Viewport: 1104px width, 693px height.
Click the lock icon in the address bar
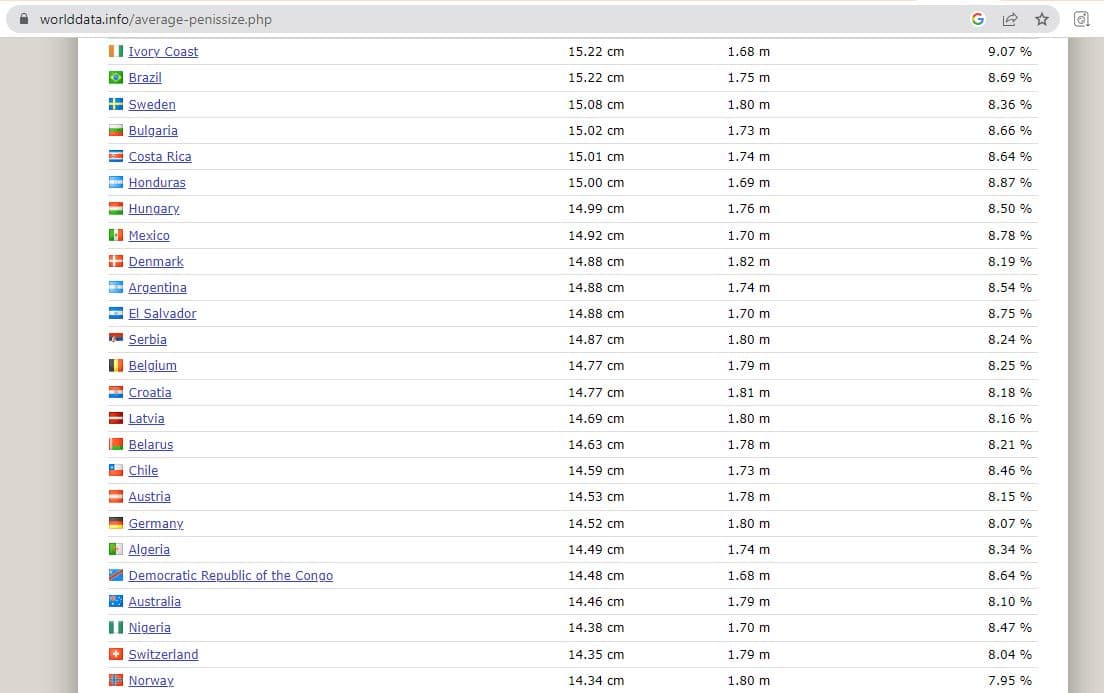tap(24, 19)
